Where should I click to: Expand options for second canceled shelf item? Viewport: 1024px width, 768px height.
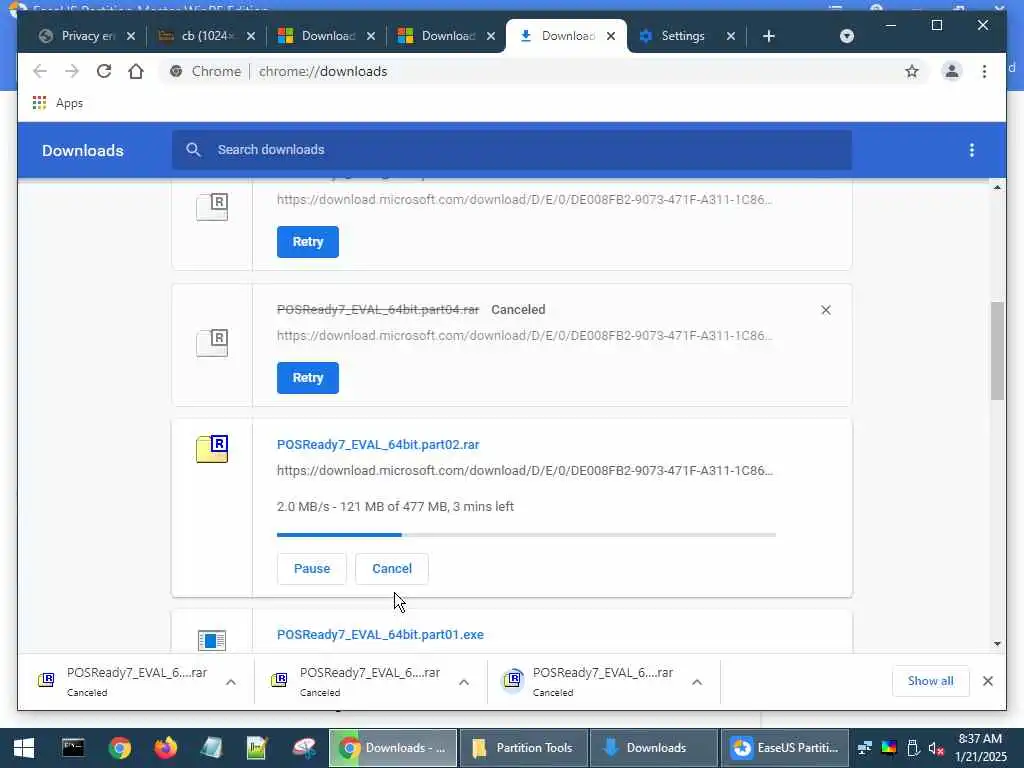pyautogui.click(x=464, y=682)
